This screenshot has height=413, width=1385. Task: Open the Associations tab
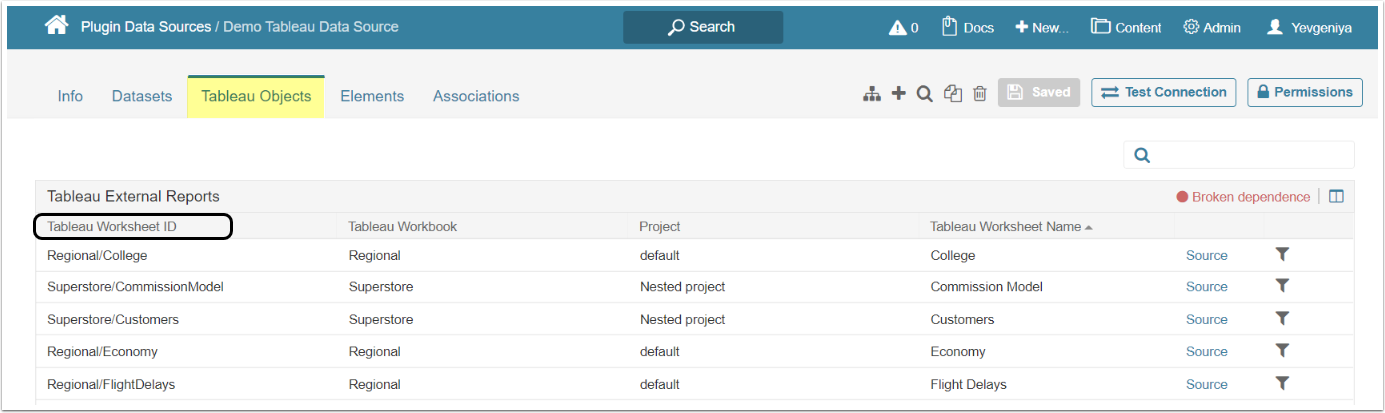pos(476,96)
